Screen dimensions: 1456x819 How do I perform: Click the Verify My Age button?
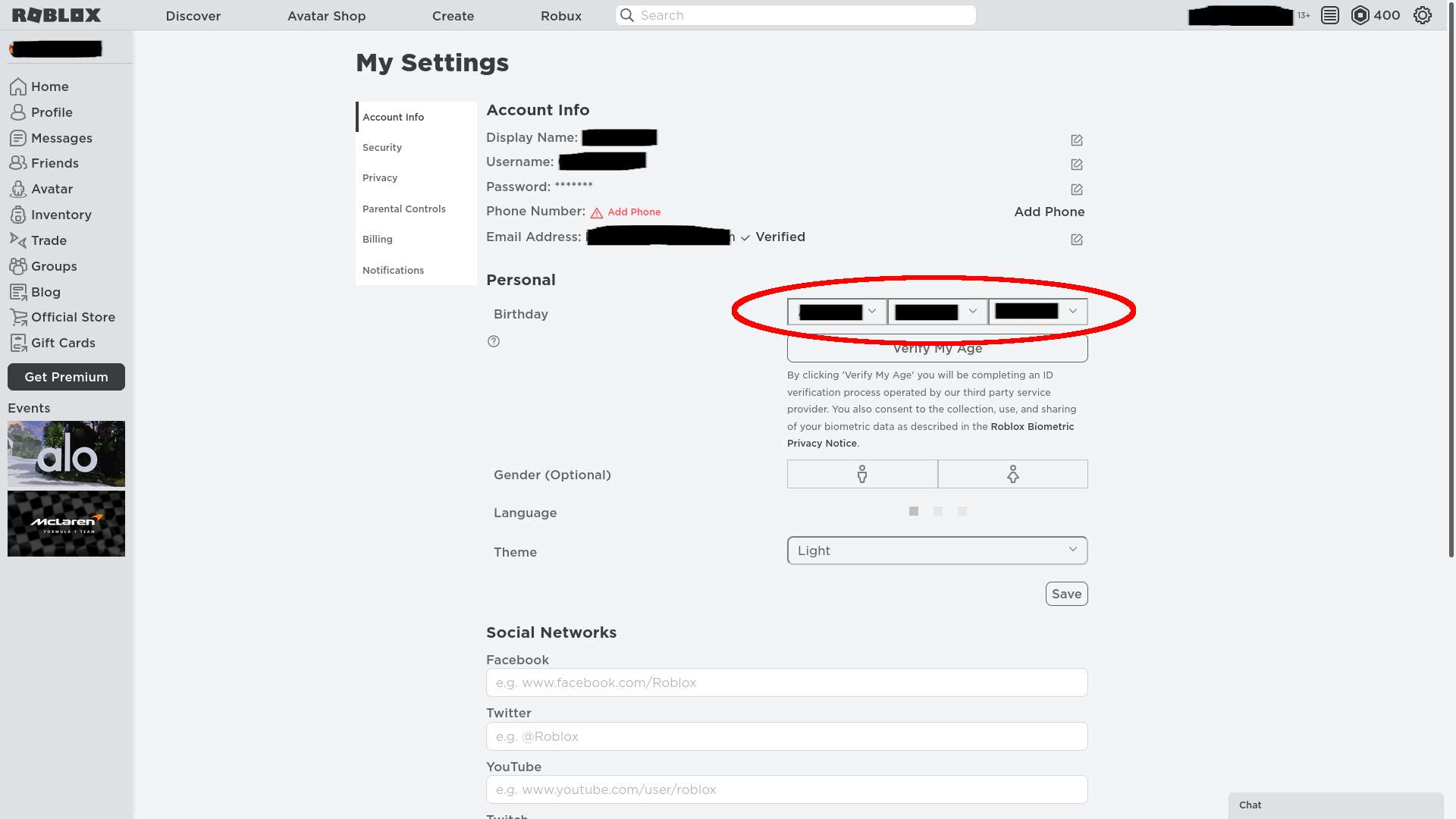(937, 348)
